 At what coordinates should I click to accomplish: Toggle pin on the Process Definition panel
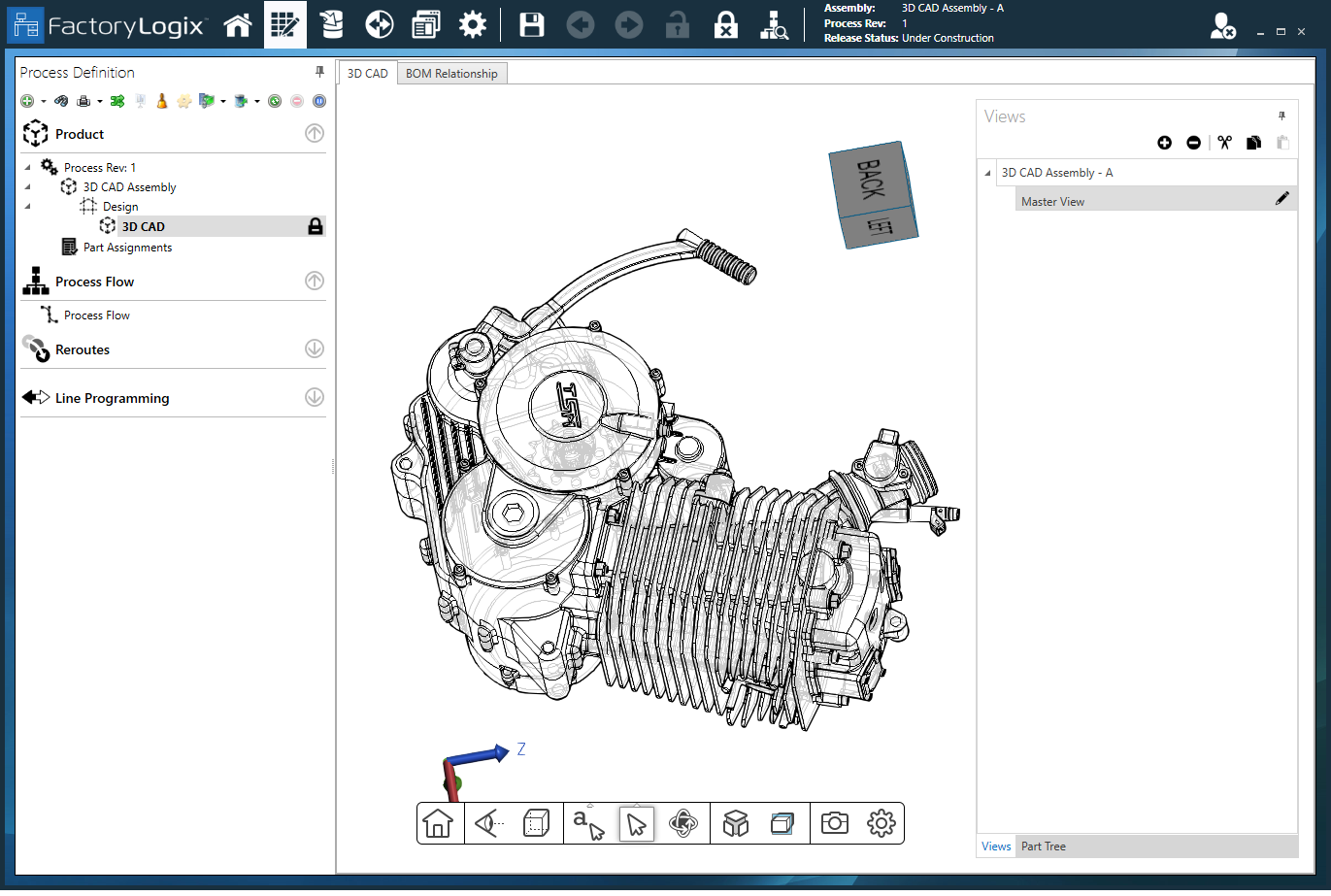click(319, 72)
